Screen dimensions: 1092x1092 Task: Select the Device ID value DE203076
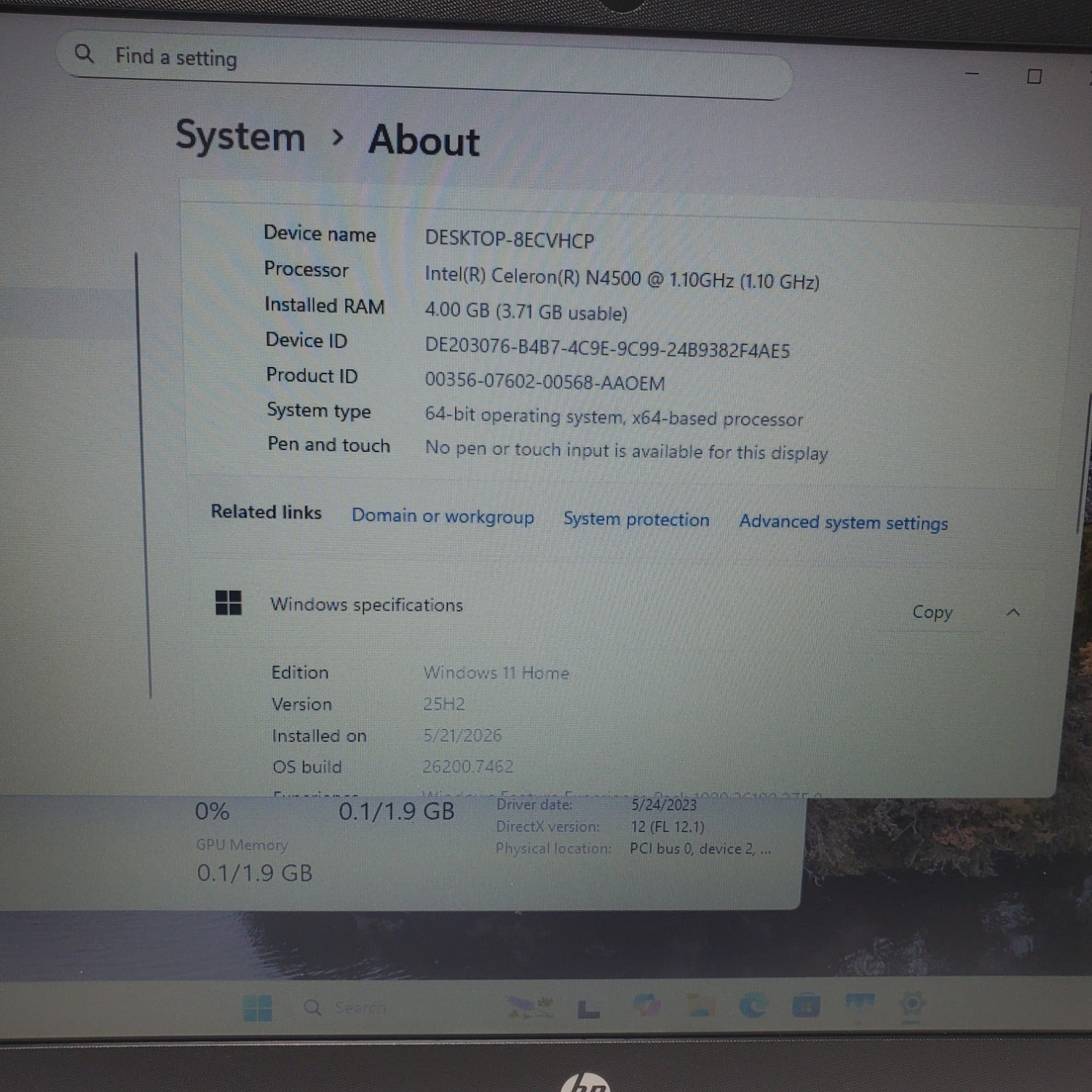click(x=607, y=348)
